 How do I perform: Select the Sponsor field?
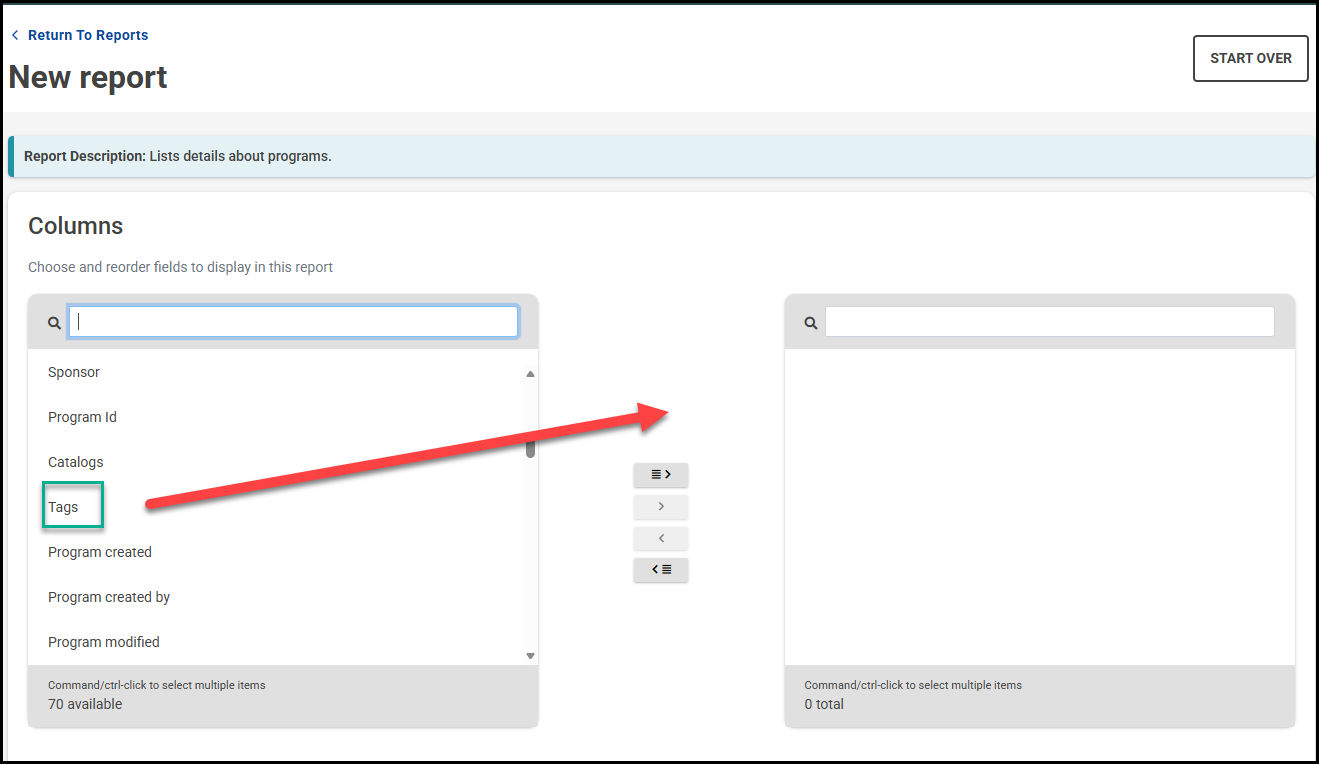click(x=74, y=372)
